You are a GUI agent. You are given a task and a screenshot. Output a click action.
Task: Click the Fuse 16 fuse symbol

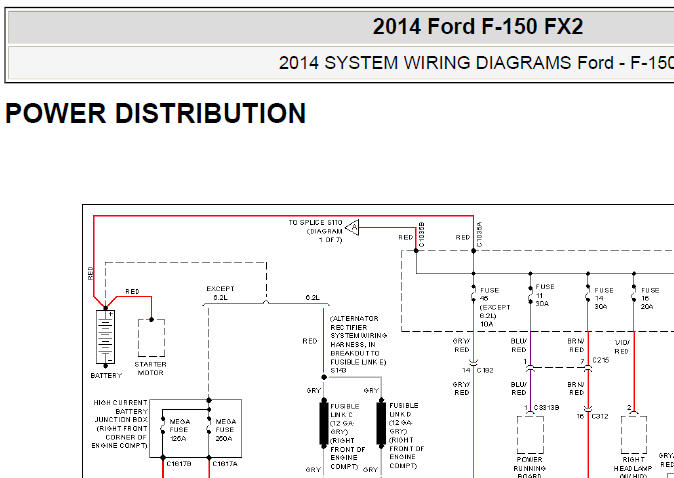(634, 294)
